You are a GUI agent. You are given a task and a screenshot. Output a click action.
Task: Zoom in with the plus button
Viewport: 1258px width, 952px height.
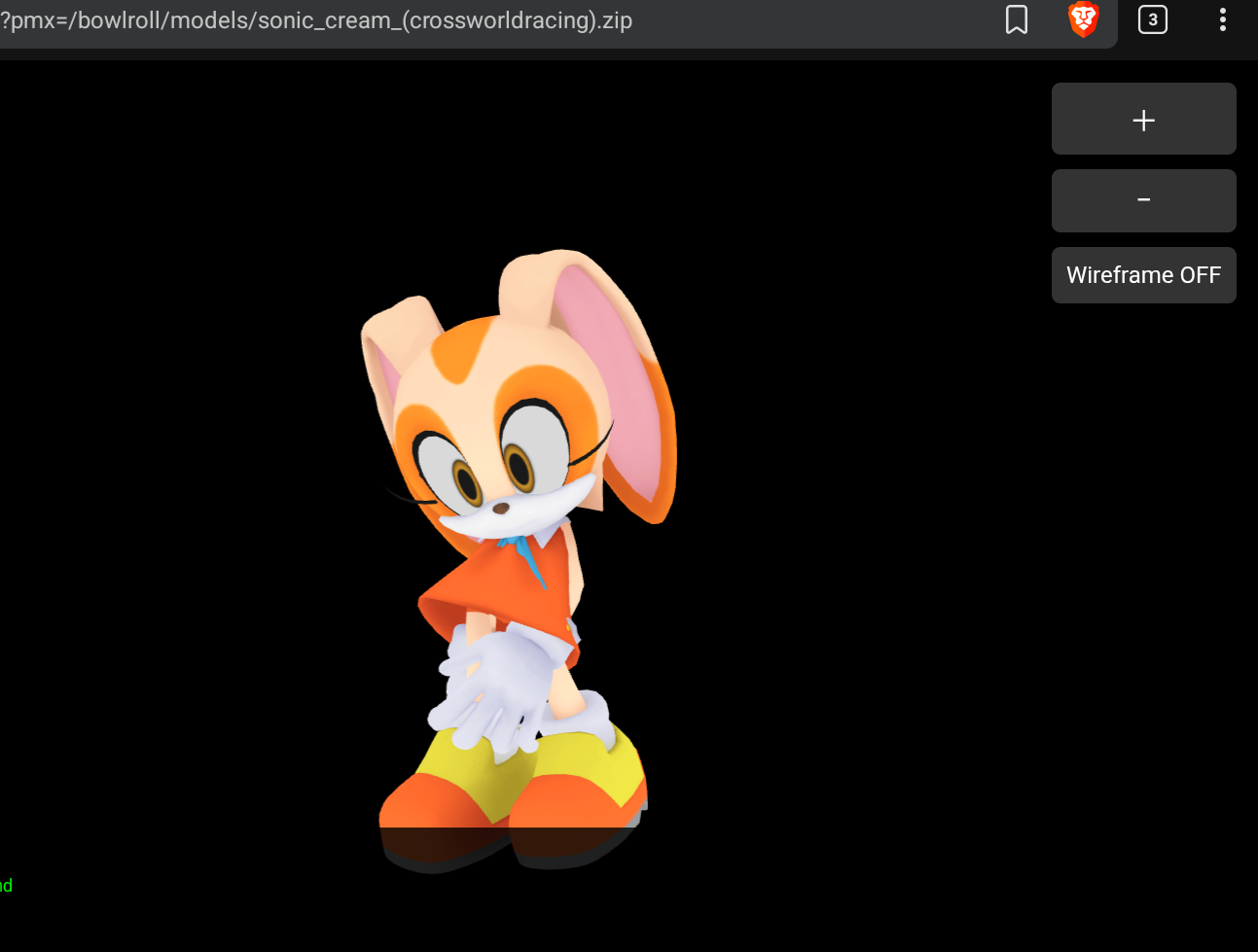coord(1143,120)
